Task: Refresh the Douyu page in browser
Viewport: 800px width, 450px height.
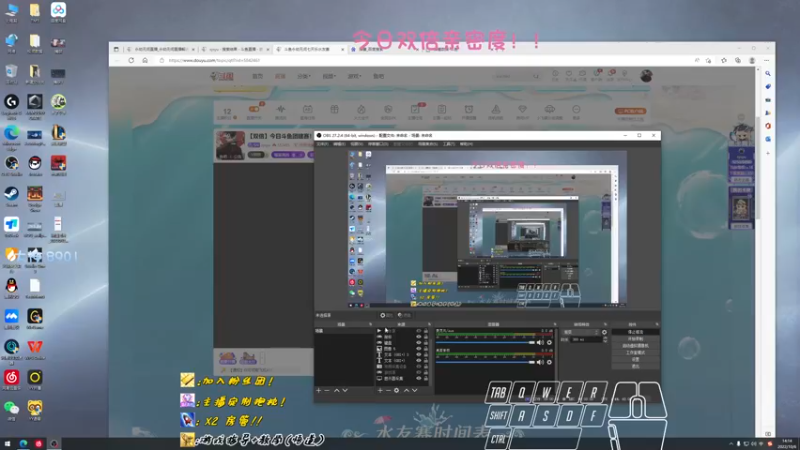Action: (x=131, y=60)
